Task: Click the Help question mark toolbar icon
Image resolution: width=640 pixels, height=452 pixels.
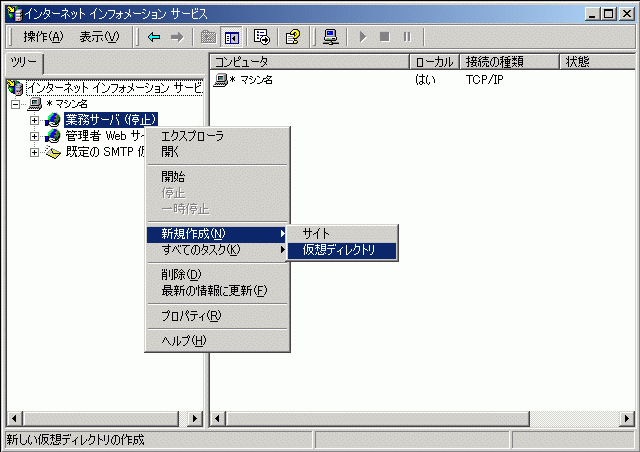Action: (293, 37)
